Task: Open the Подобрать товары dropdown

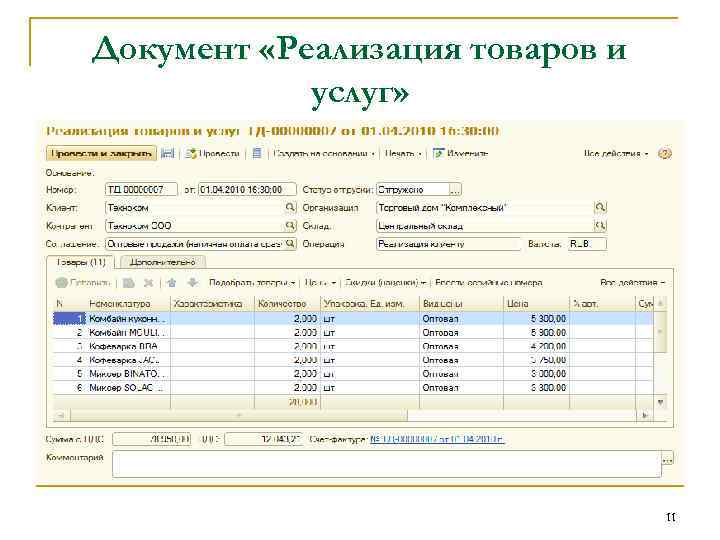Action: [252, 283]
